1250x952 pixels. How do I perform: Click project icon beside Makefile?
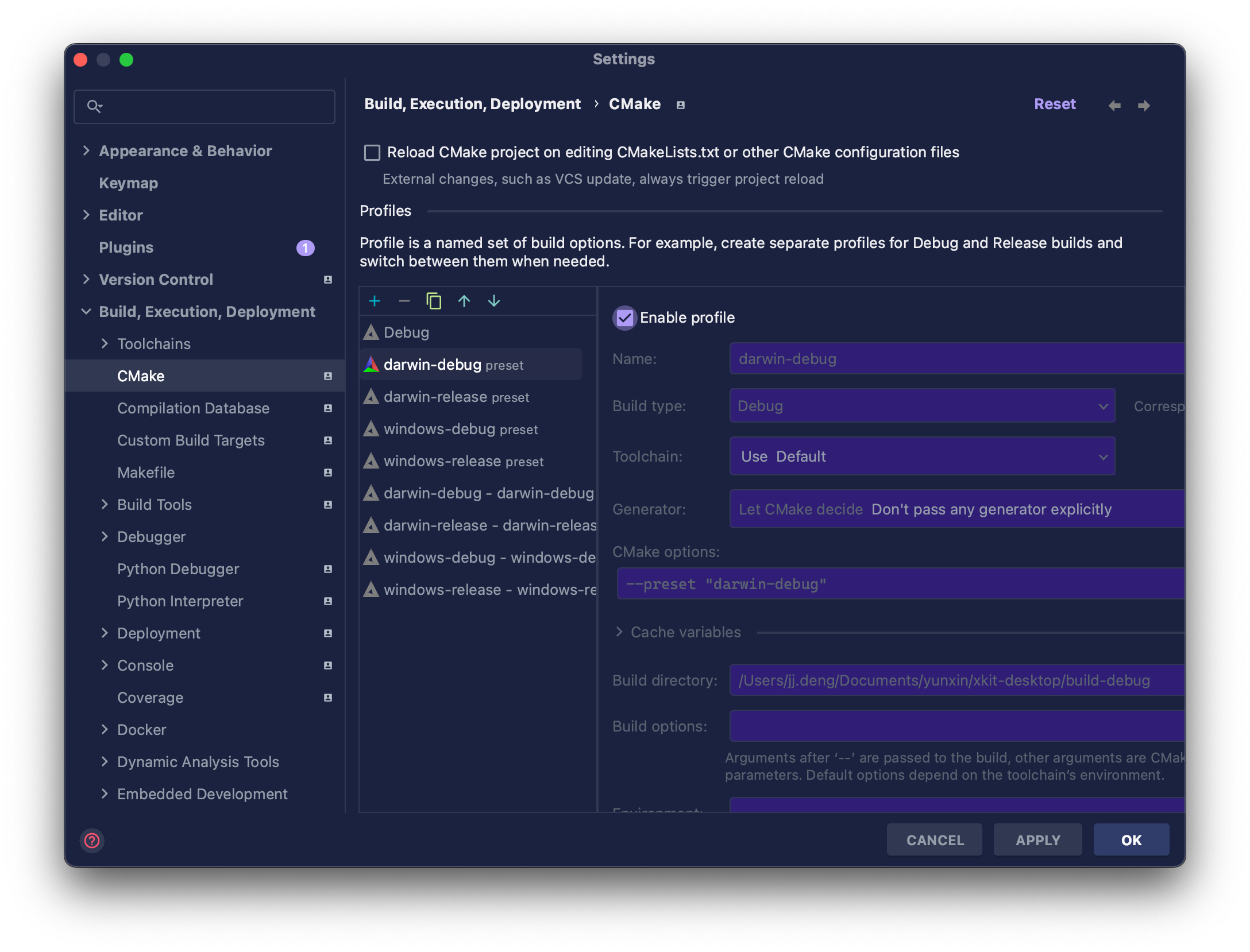[328, 473]
